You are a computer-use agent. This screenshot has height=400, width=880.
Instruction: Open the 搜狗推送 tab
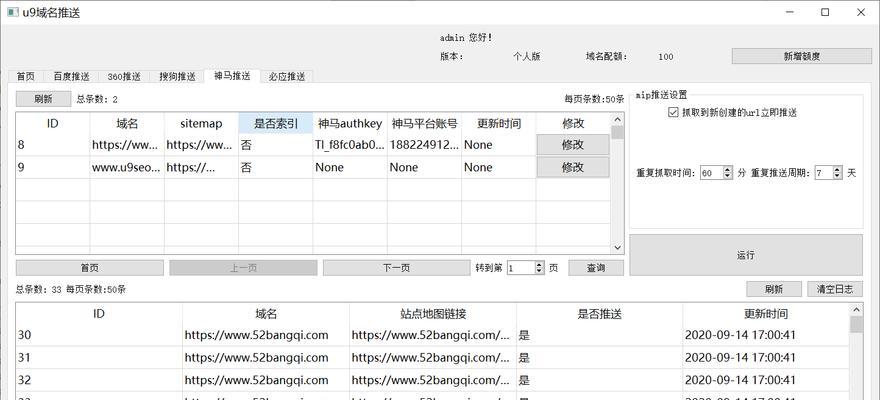click(177, 76)
